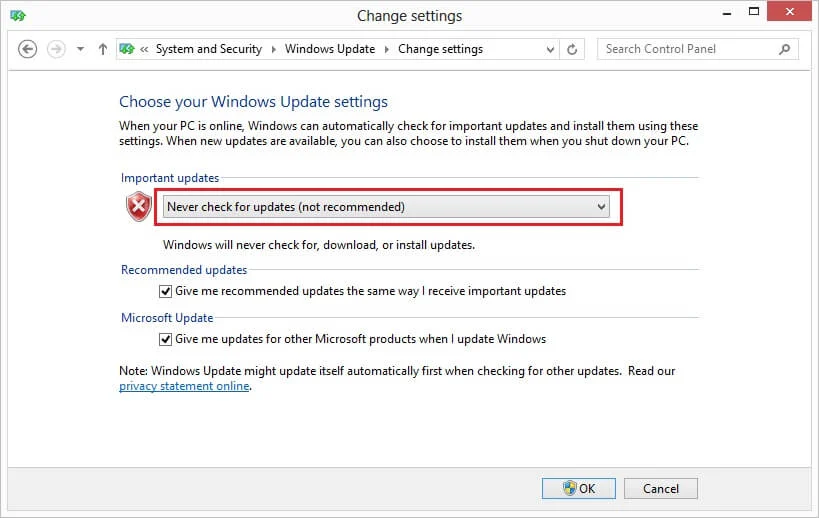Expand the address bar history dropdown
This screenshot has height=518, width=819.
pos(550,49)
